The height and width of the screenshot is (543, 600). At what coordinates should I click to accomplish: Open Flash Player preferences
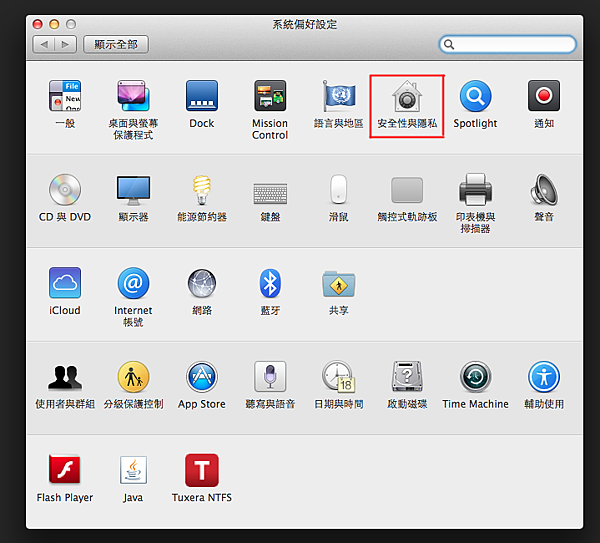[65, 470]
